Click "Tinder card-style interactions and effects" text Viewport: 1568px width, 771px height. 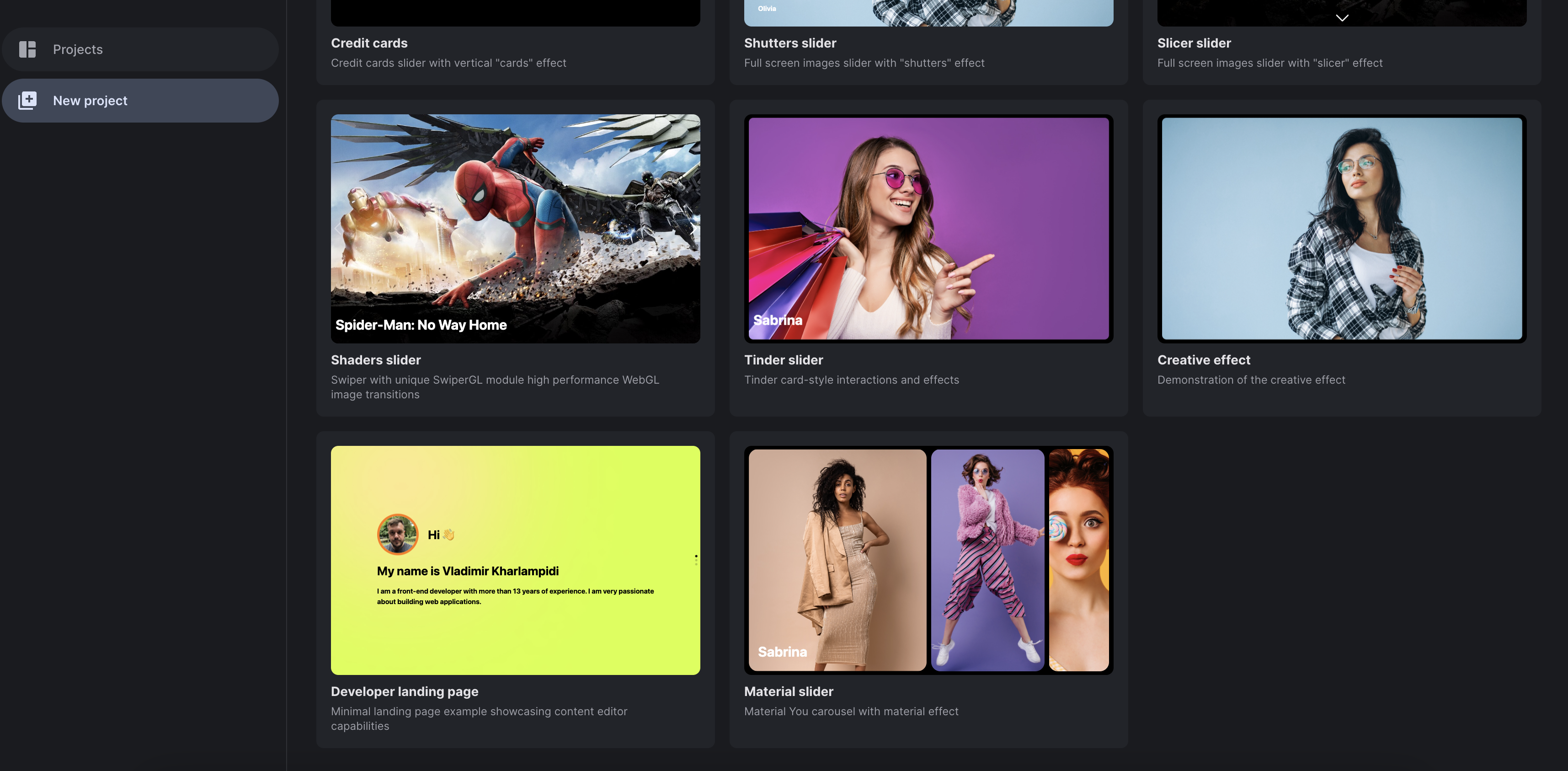coord(851,380)
